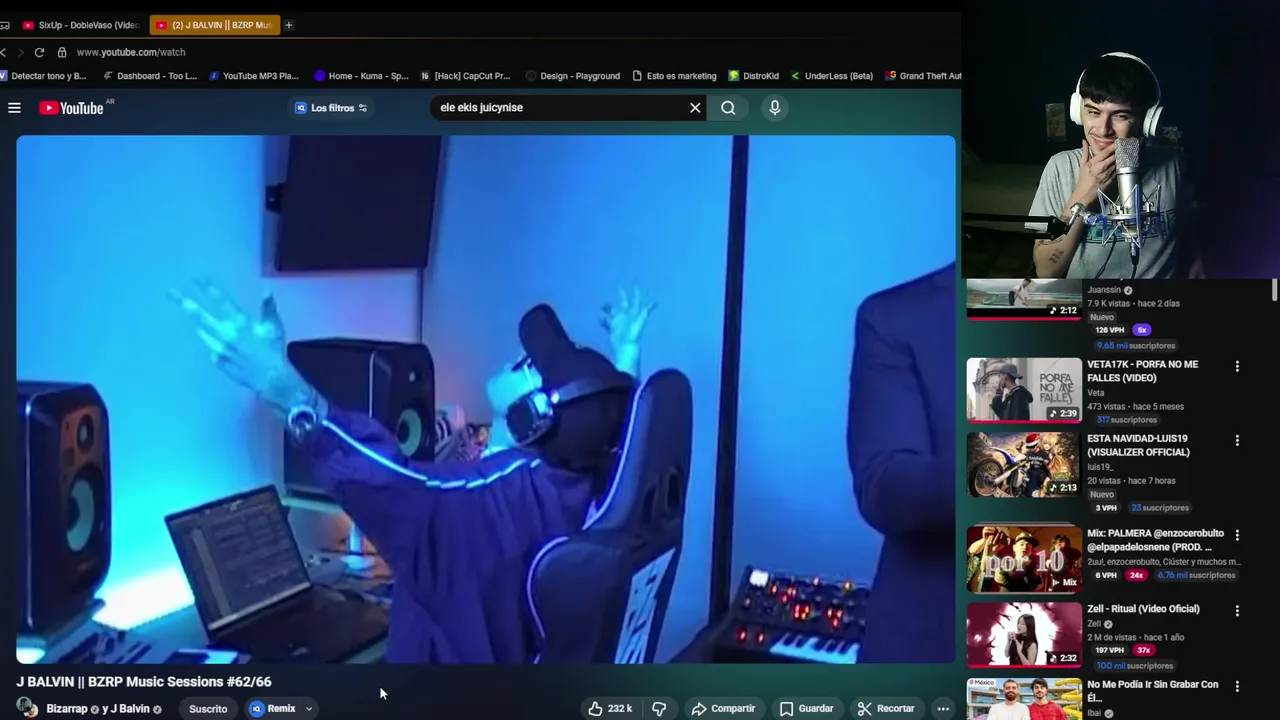1280x720 pixels.
Task: Open options menu for Ibai video
Action: [x=1237, y=686]
